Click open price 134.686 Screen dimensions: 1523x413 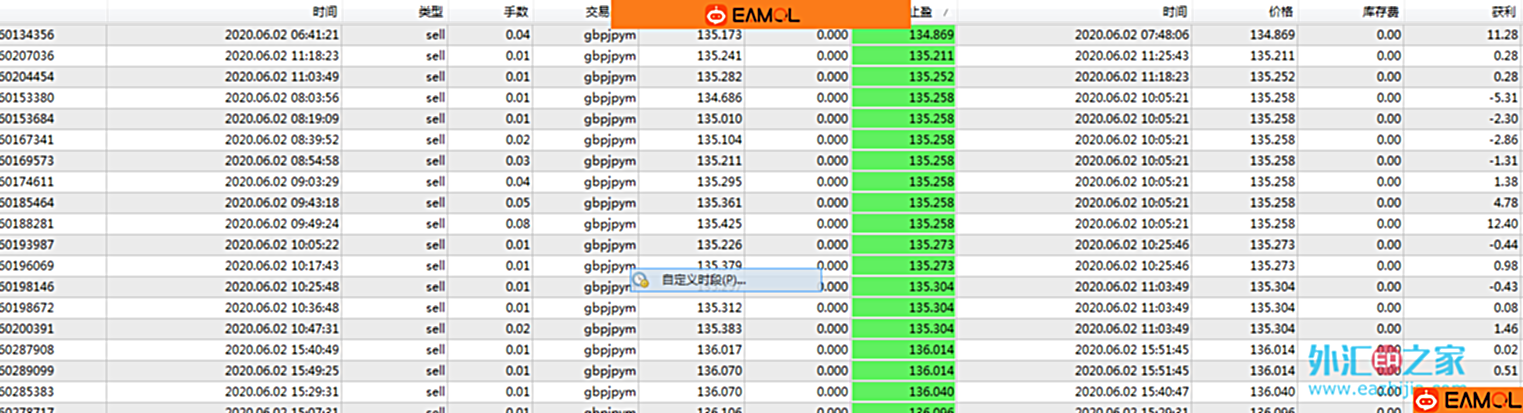(719, 97)
